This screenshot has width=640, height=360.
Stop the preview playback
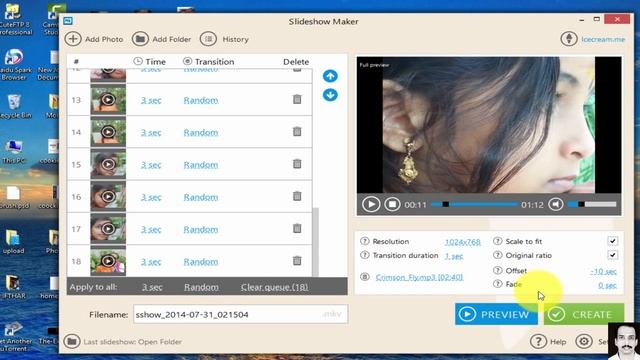pyautogui.click(x=392, y=204)
